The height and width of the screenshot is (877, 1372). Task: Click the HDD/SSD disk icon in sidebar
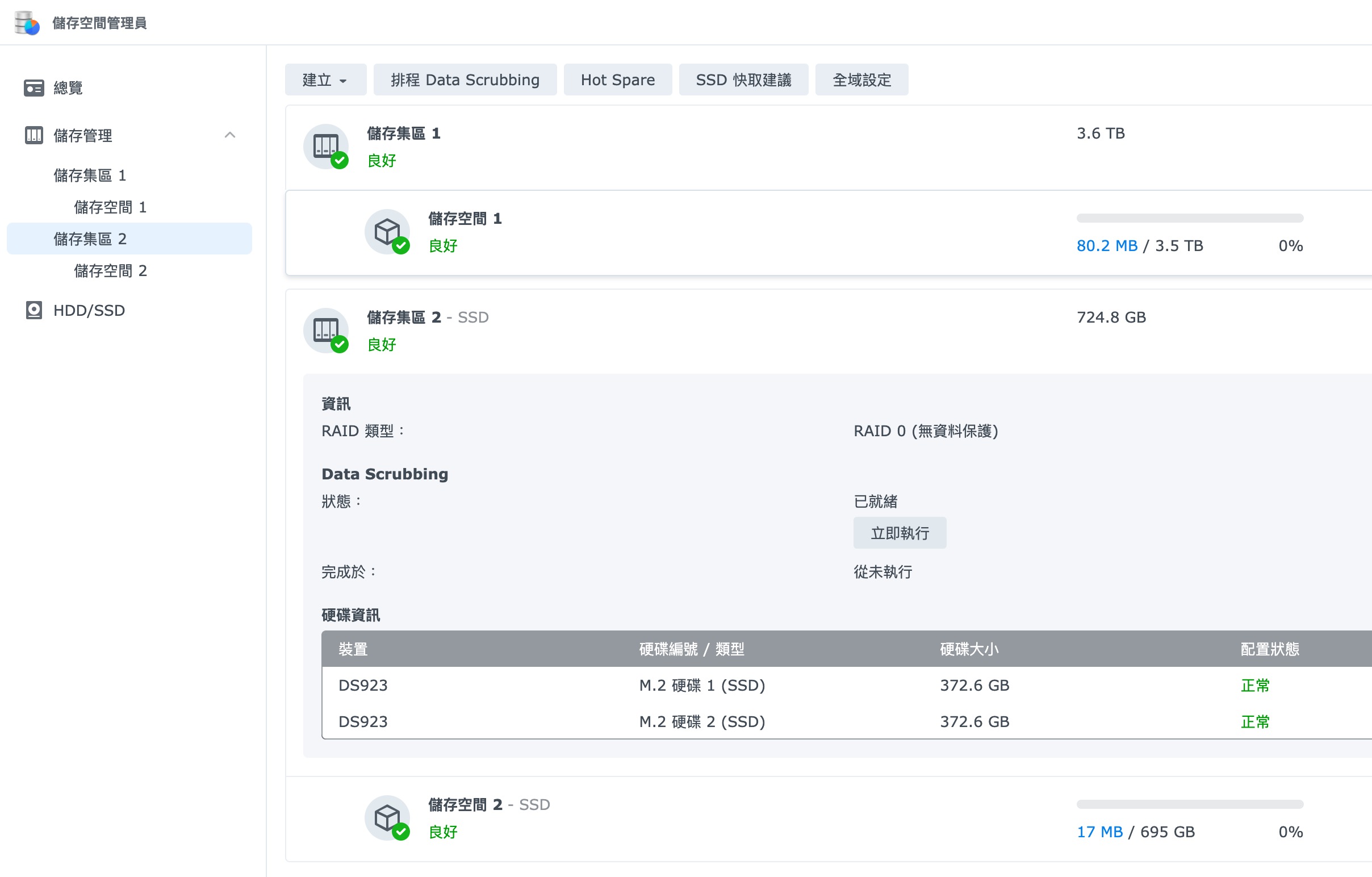pyautogui.click(x=34, y=311)
